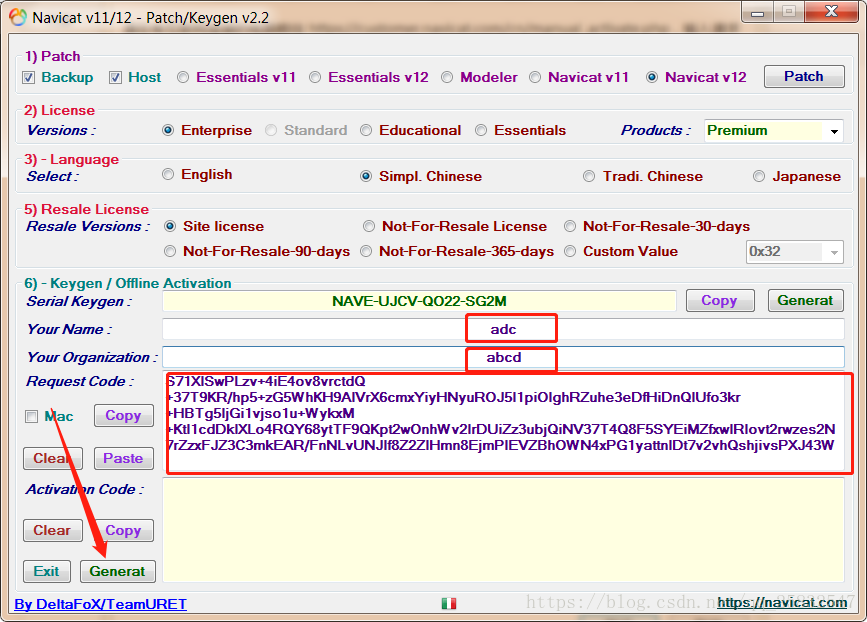Choose Simpl. Chinese language option
The width and height of the screenshot is (867, 622).
pos(366,176)
